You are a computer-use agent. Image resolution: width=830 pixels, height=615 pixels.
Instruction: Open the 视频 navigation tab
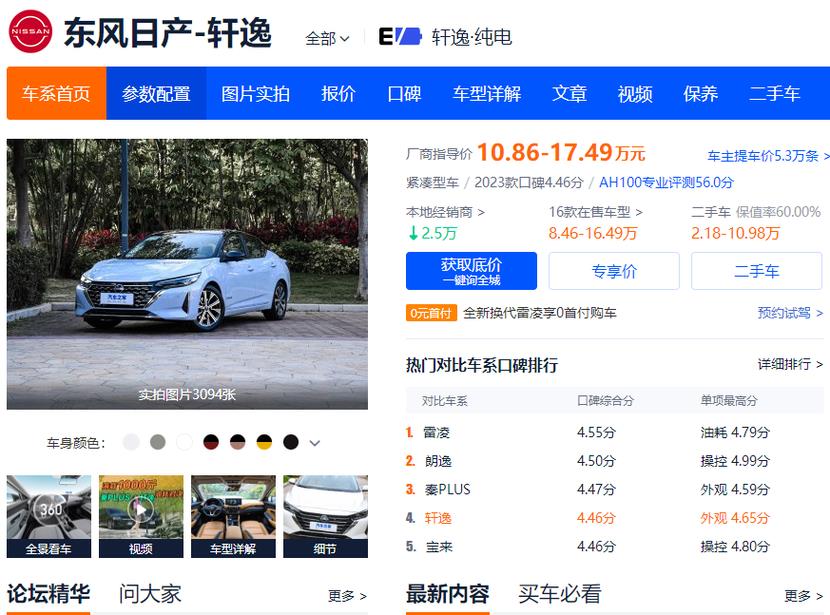tap(635, 94)
